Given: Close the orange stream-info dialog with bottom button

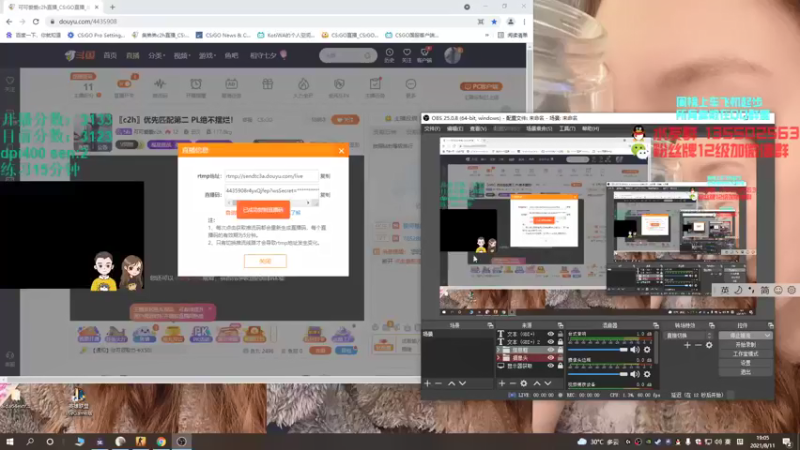Looking at the screenshot, I should point(265,261).
